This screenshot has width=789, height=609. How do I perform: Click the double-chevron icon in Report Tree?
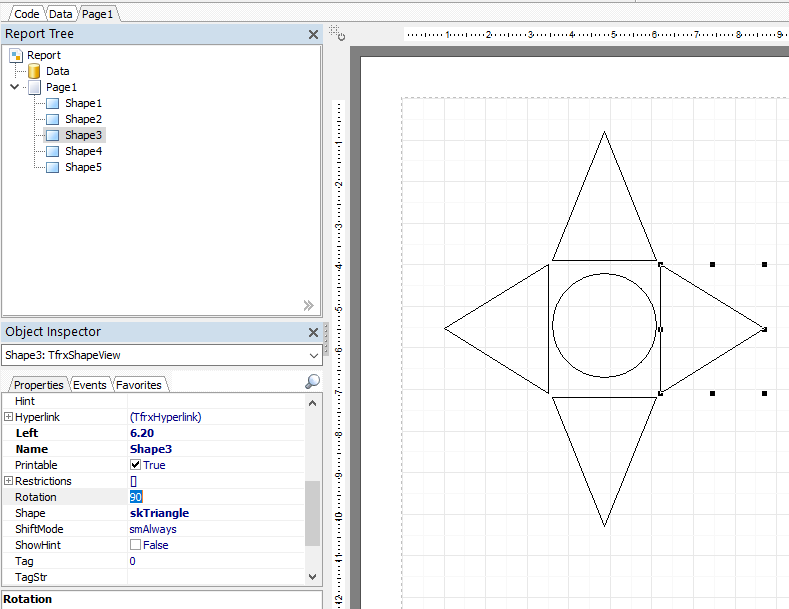click(x=308, y=305)
